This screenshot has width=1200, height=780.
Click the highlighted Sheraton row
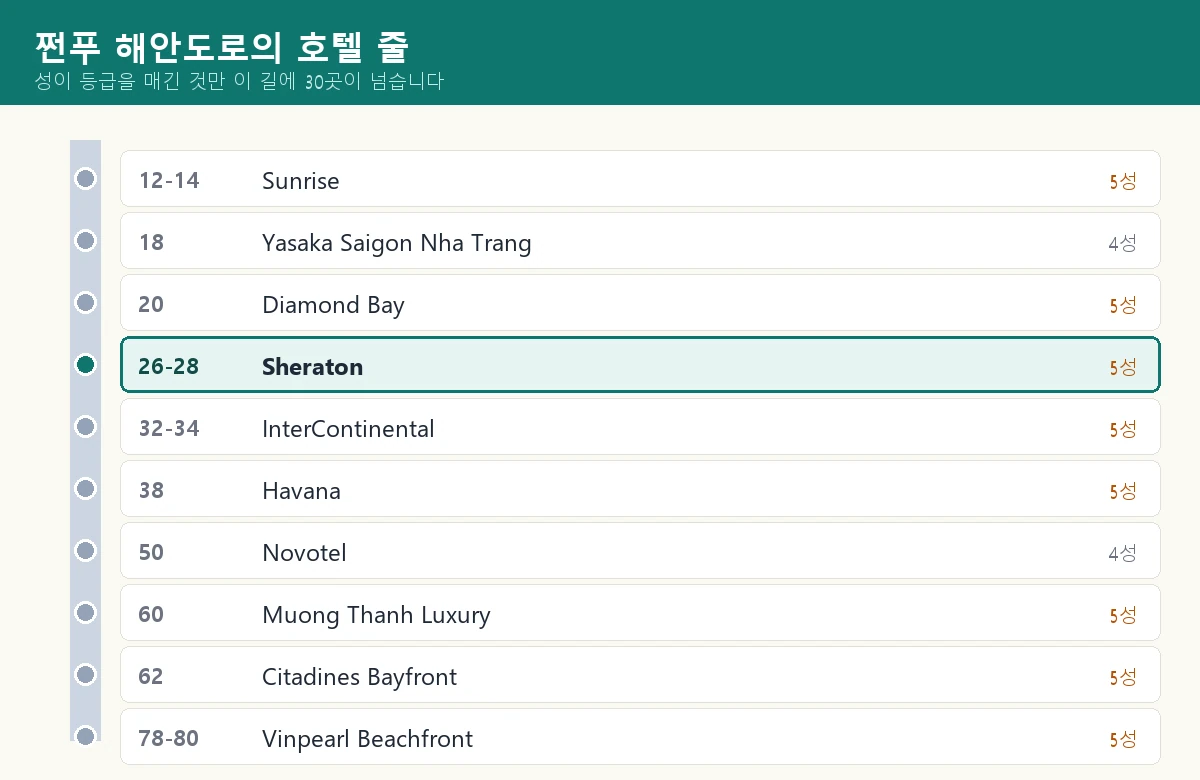(x=640, y=365)
